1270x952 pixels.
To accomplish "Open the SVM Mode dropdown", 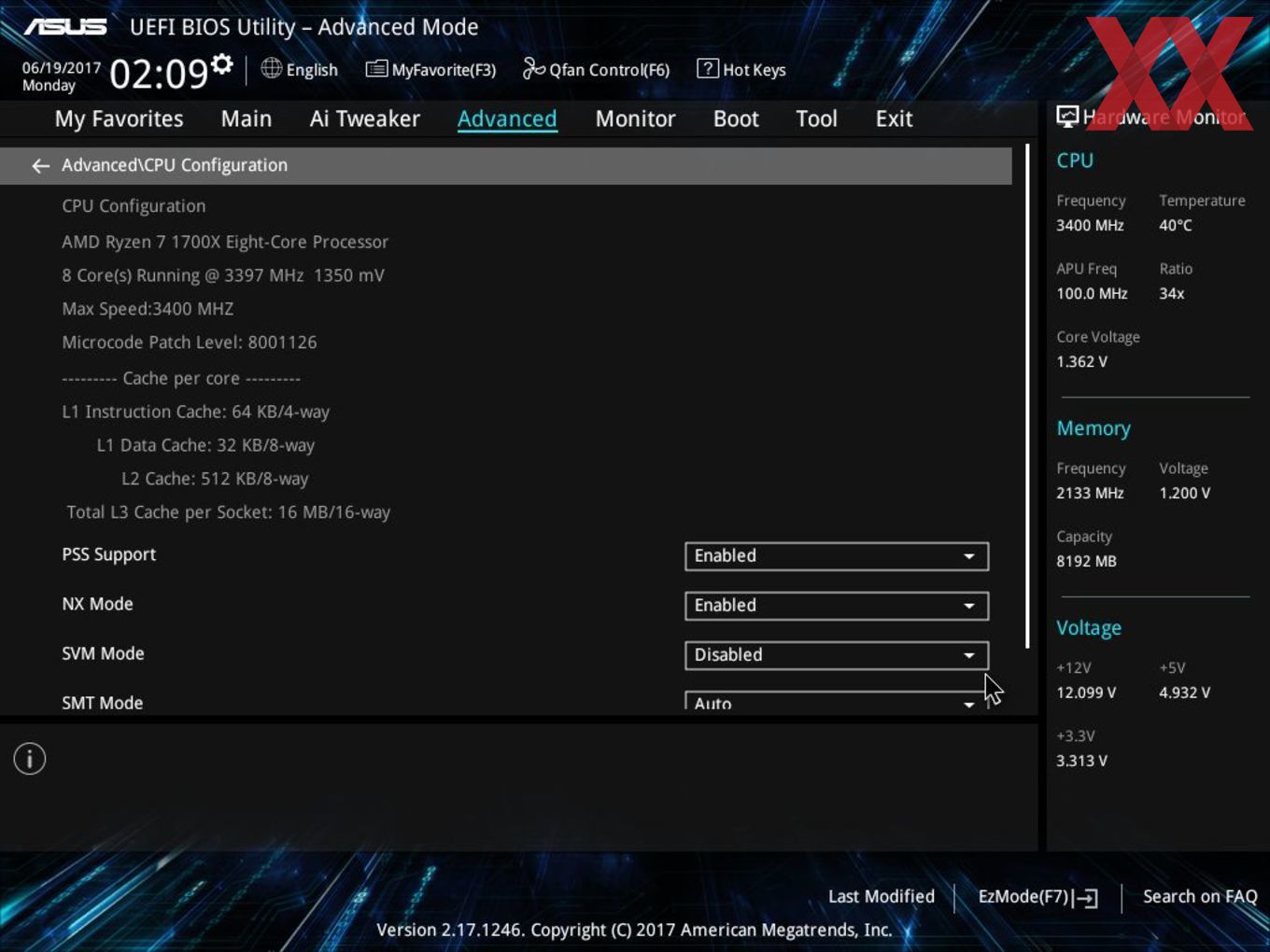I will [x=837, y=655].
